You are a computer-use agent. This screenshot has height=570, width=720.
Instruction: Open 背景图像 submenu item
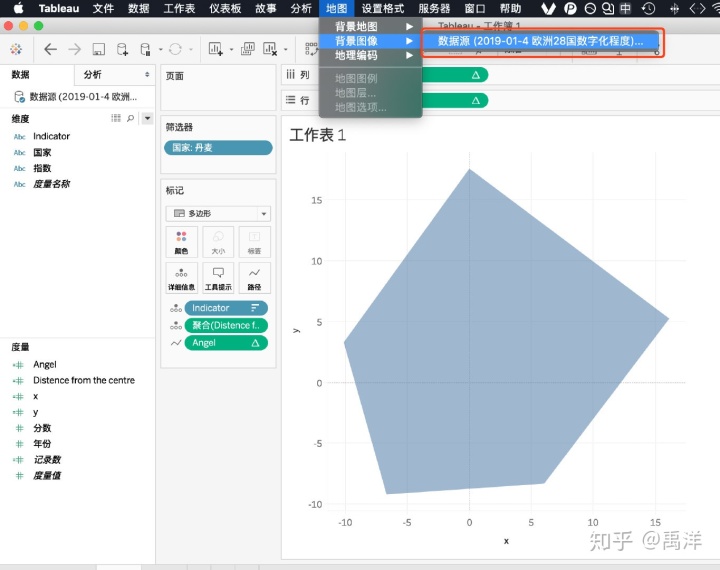click(x=371, y=41)
